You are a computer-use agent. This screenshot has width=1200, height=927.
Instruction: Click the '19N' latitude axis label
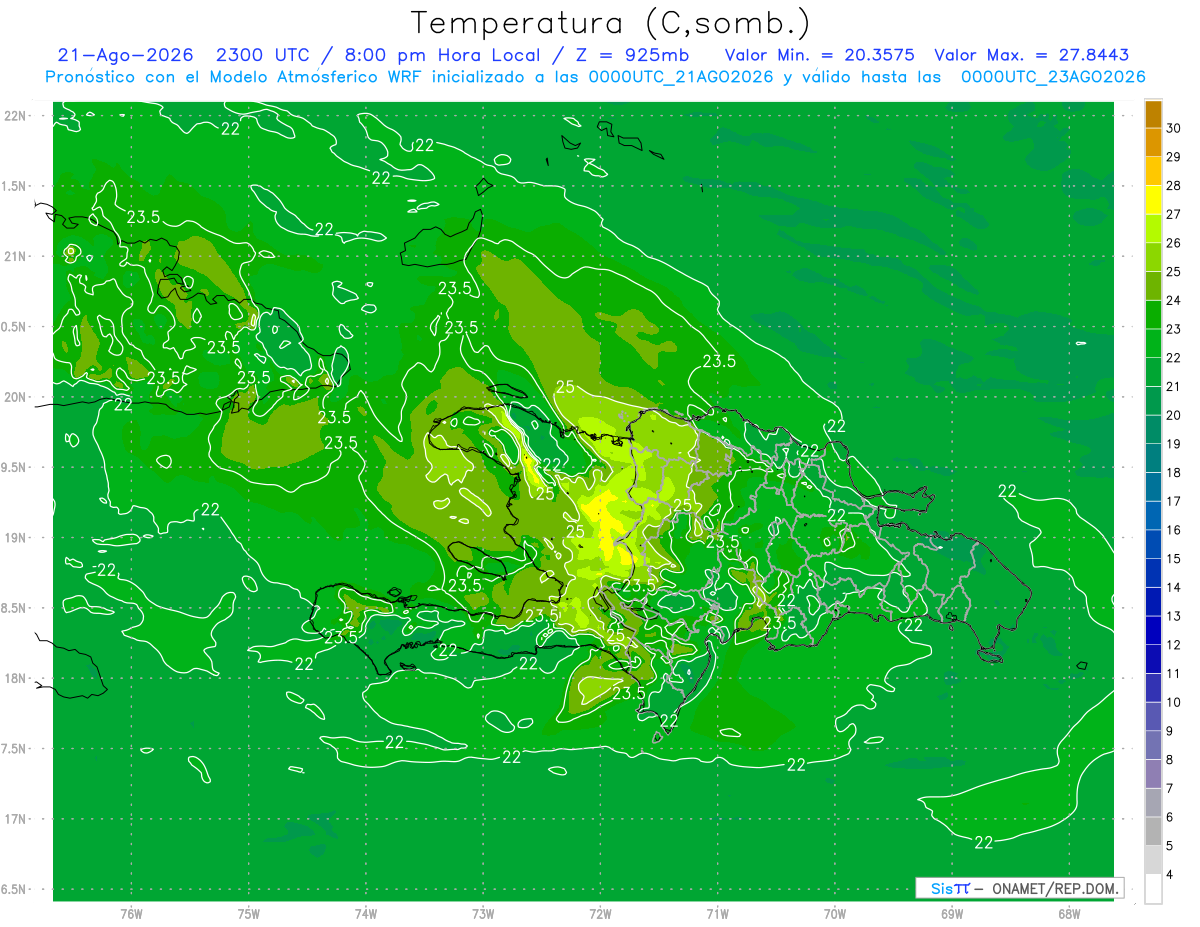pos(14,537)
